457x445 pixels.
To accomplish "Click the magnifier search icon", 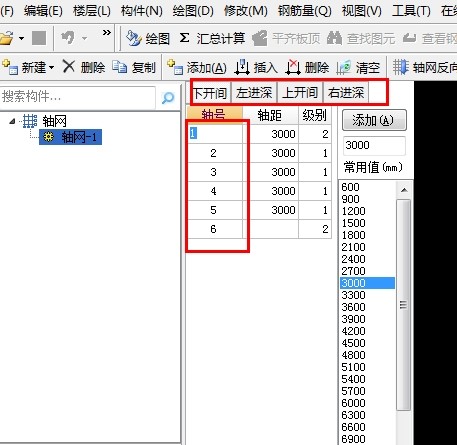I will point(168,98).
